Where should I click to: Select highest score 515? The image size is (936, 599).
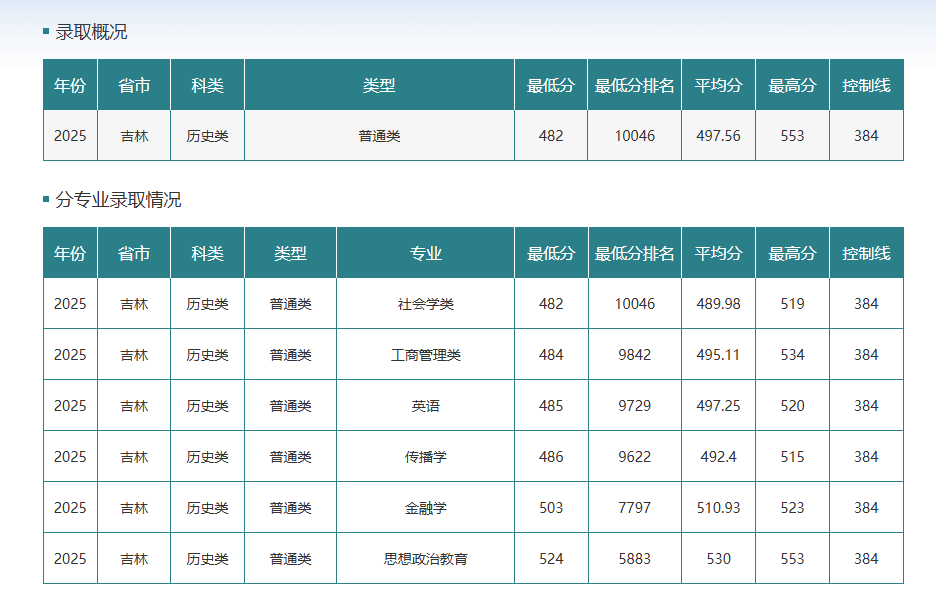(792, 457)
